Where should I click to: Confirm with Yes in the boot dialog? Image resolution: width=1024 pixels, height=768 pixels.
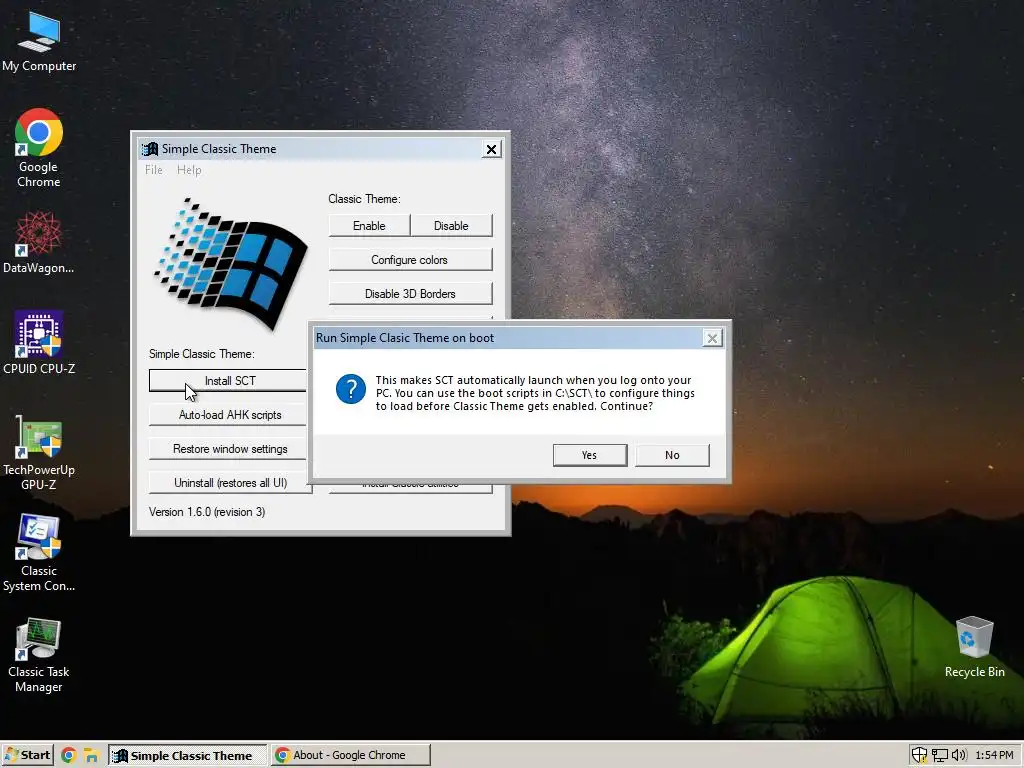click(x=590, y=455)
